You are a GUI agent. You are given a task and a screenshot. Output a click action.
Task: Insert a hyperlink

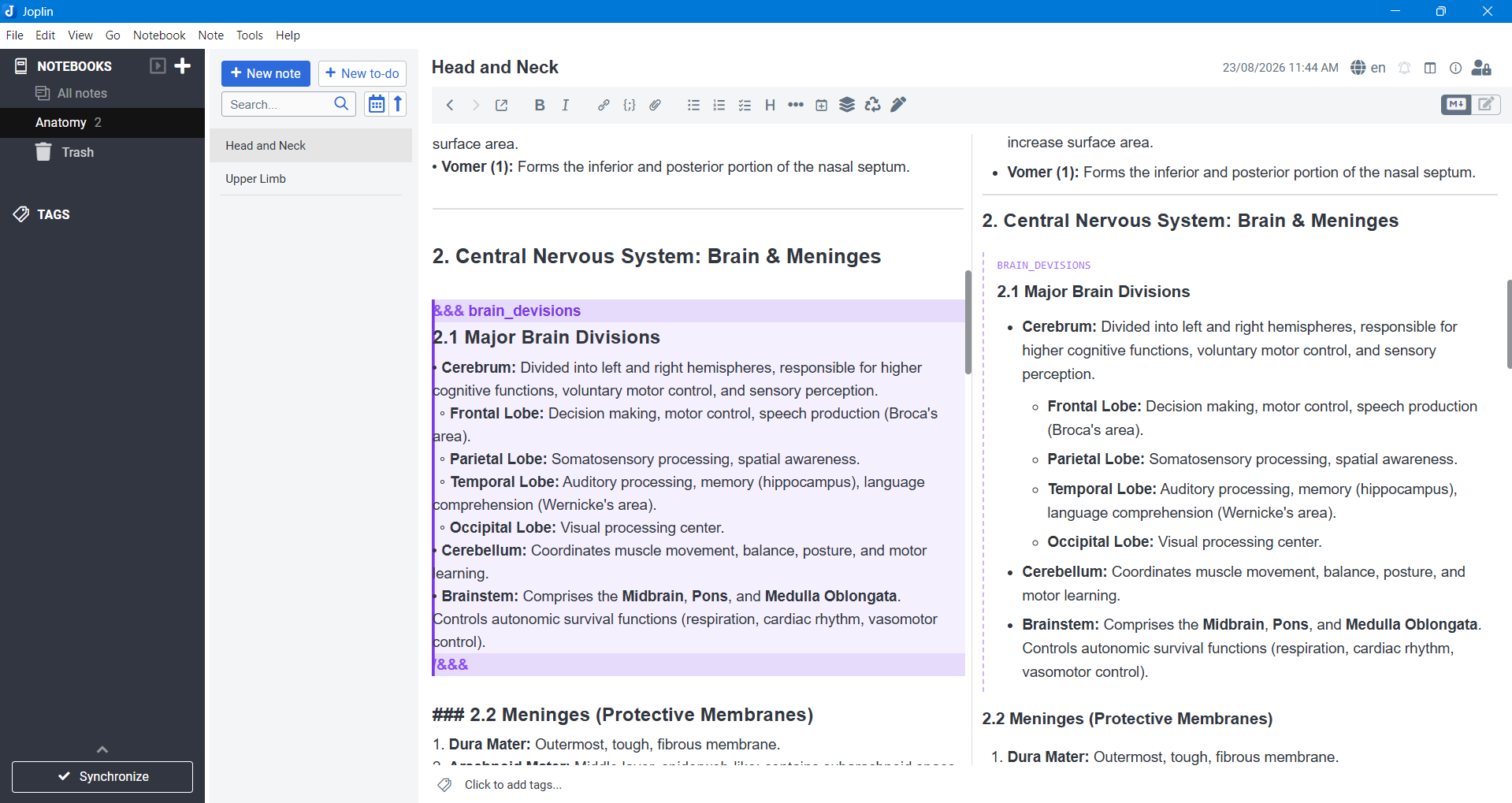pos(604,105)
